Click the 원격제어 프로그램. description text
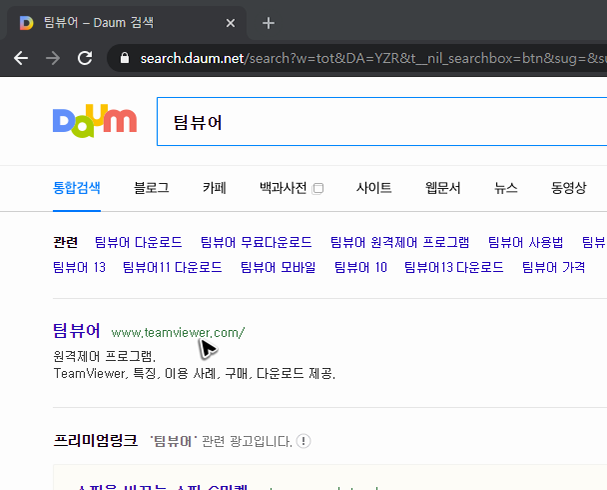The height and width of the screenshot is (490, 607). tap(105, 356)
